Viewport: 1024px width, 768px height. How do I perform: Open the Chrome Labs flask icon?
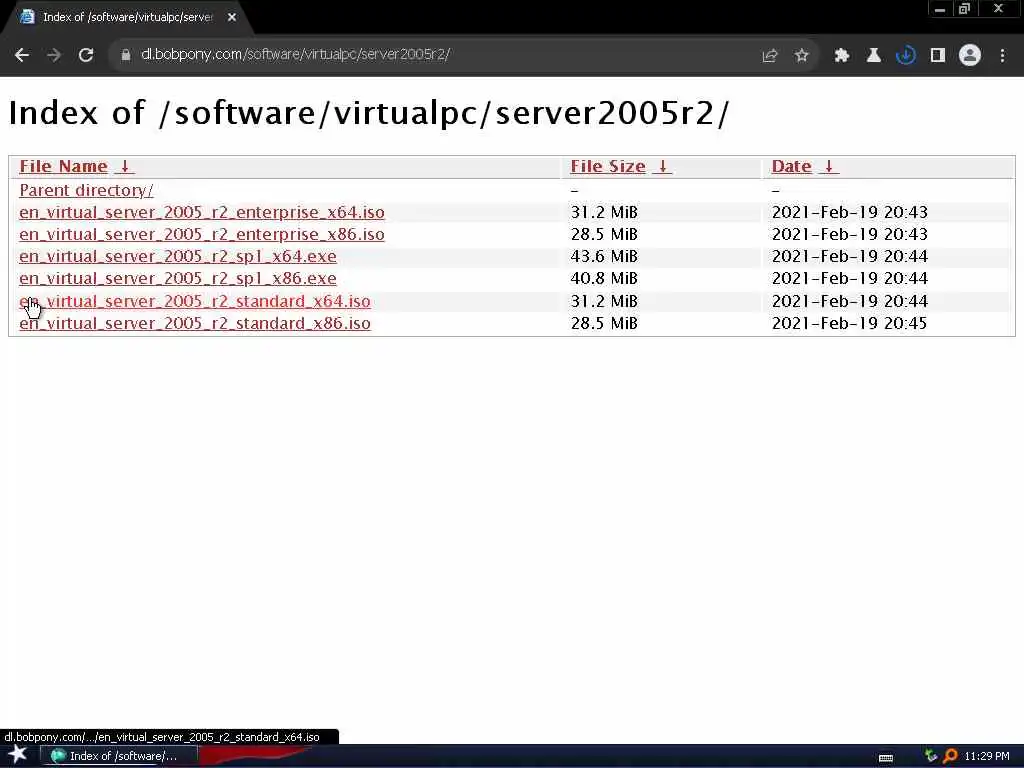point(874,56)
